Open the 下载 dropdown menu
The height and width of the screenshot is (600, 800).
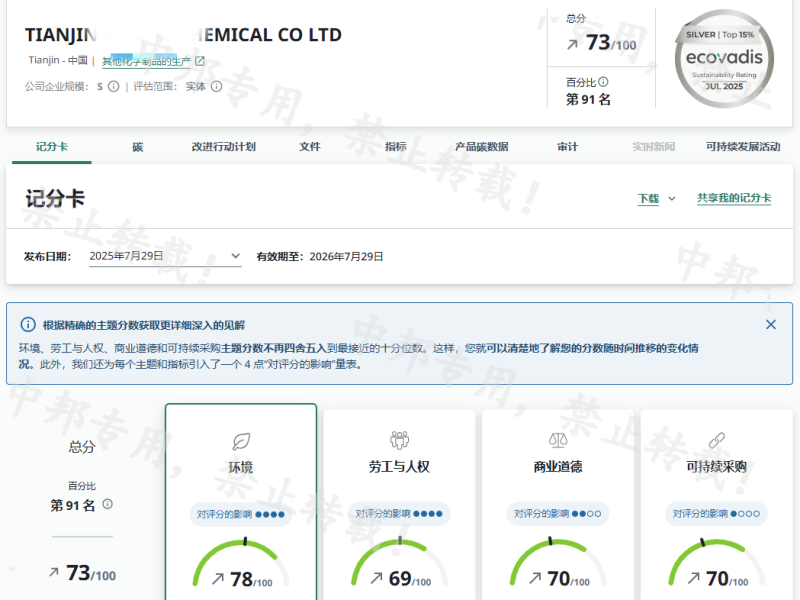(657, 199)
